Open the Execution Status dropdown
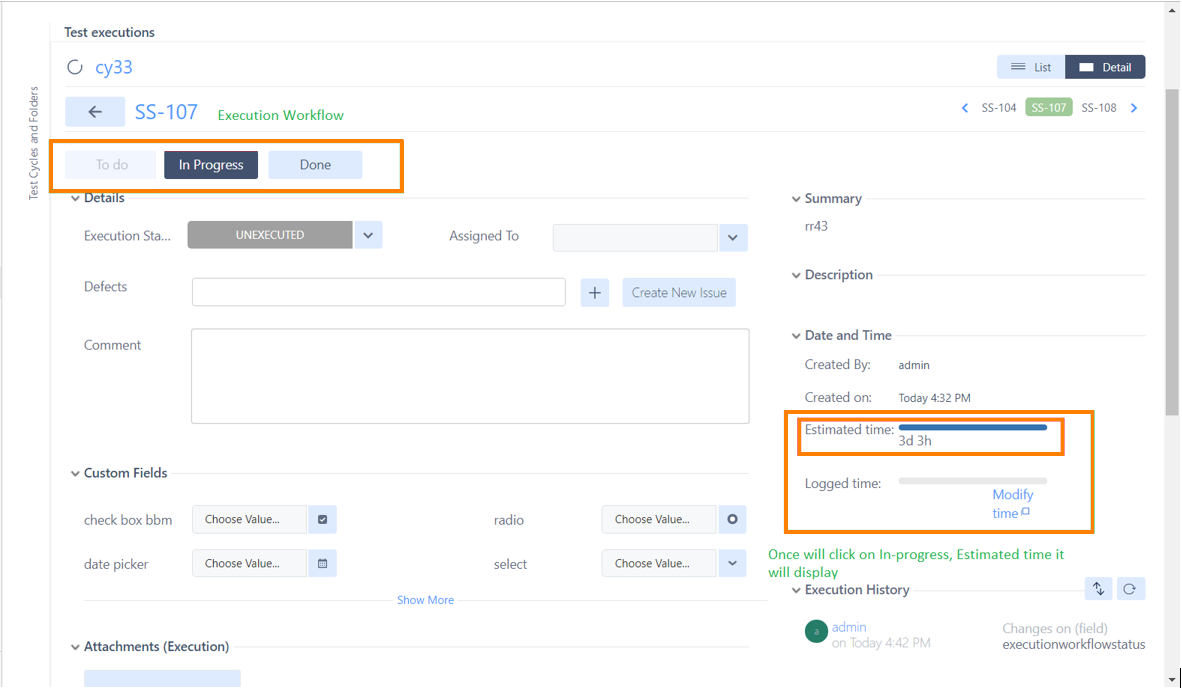 [368, 234]
